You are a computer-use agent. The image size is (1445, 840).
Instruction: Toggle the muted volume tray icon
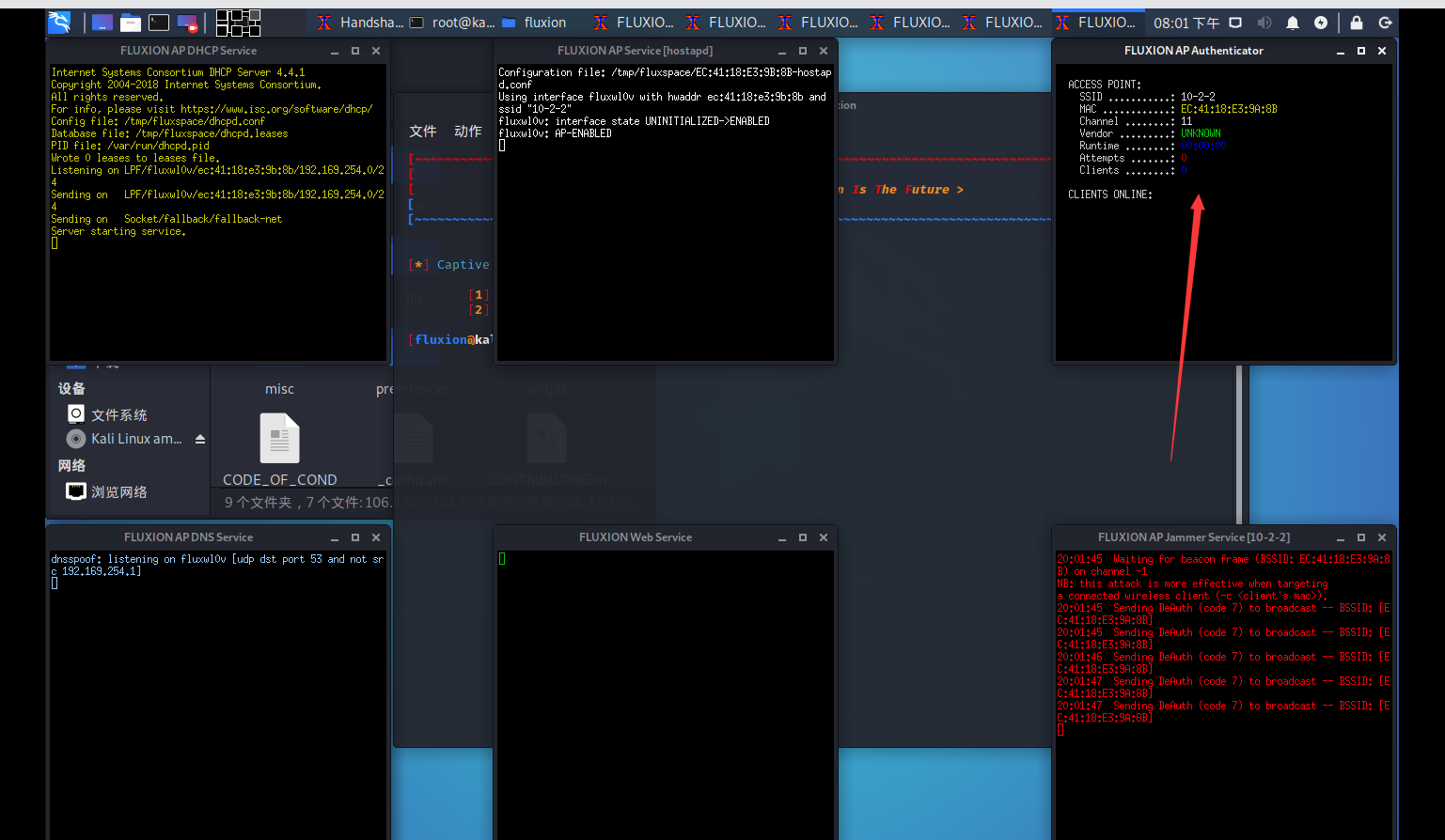pos(1264,23)
